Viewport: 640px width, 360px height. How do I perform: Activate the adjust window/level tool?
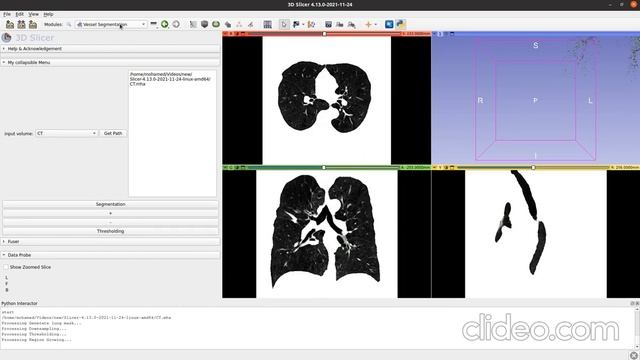click(x=311, y=24)
